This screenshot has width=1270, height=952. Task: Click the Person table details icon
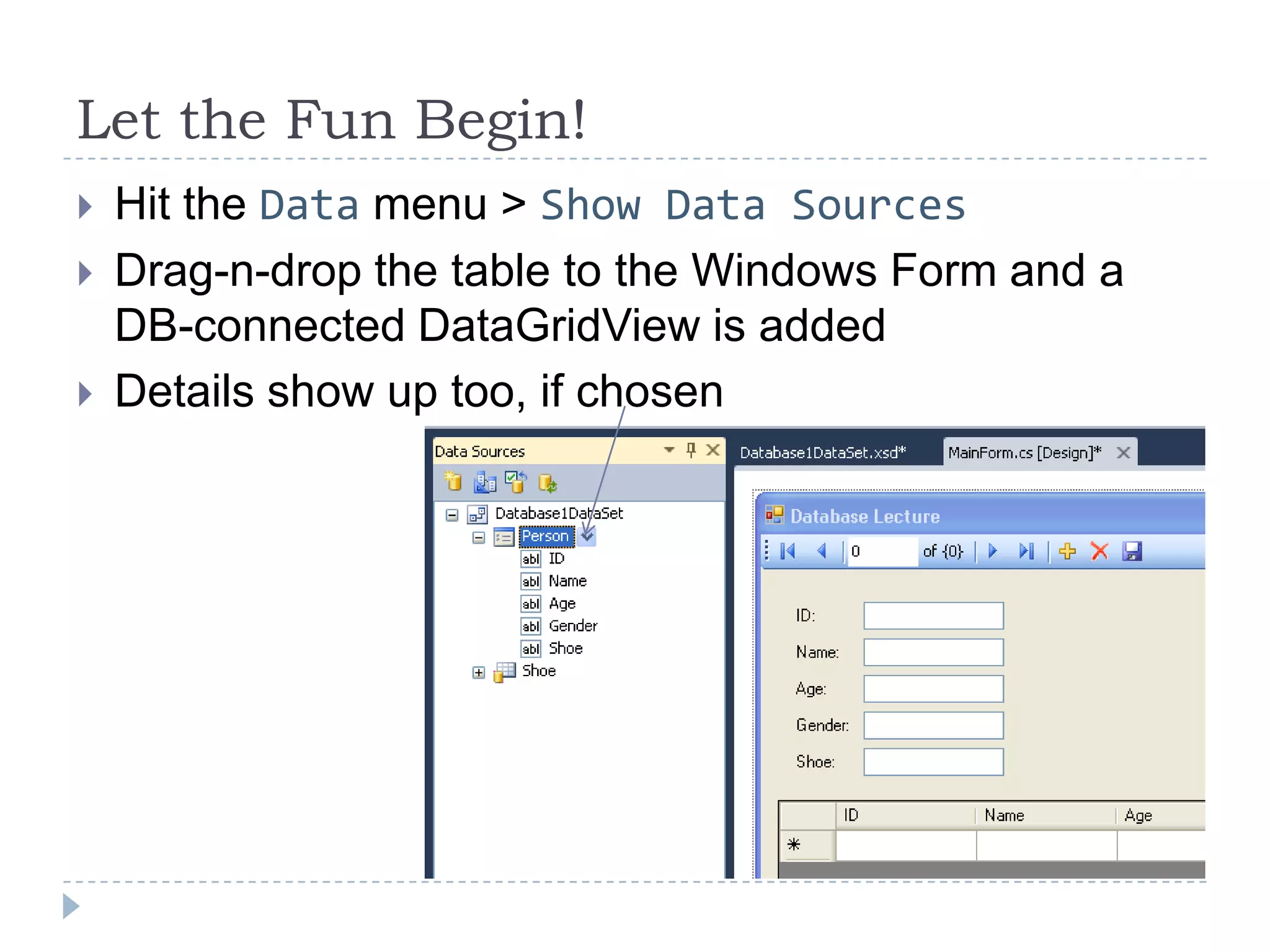pyautogui.click(x=504, y=537)
